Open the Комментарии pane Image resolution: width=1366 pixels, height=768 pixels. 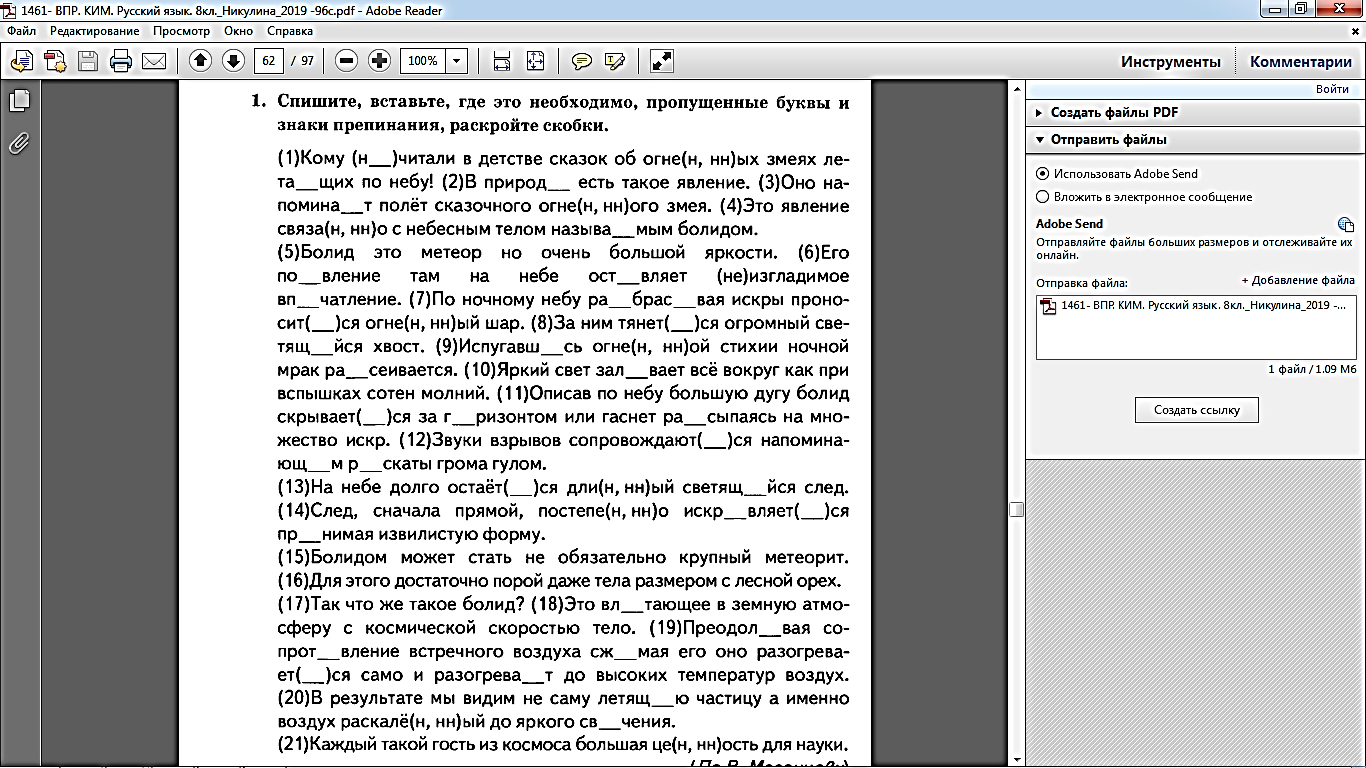[1300, 62]
